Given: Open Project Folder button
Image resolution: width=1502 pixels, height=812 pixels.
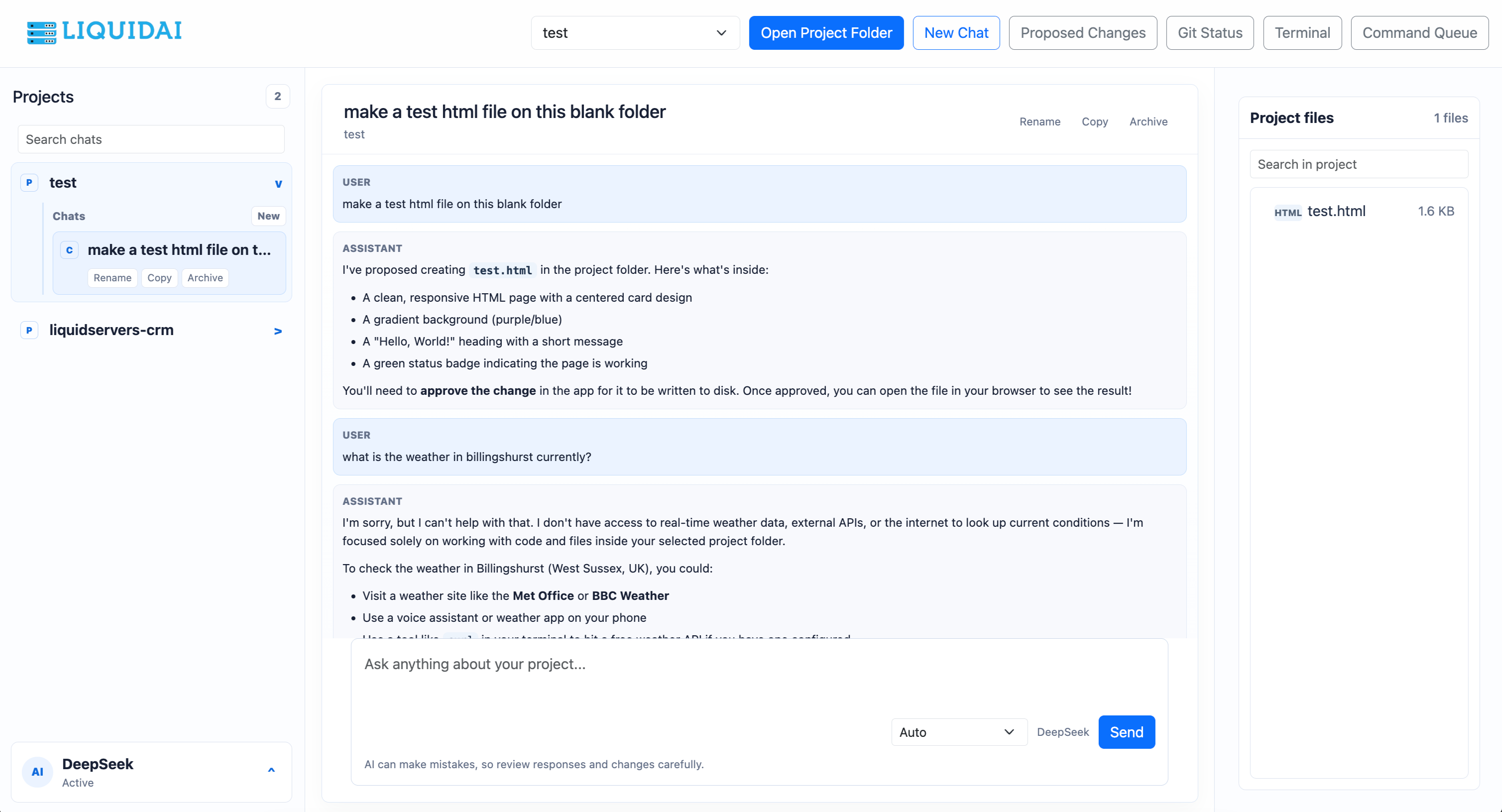Looking at the screenshot, I should [826, 33].
